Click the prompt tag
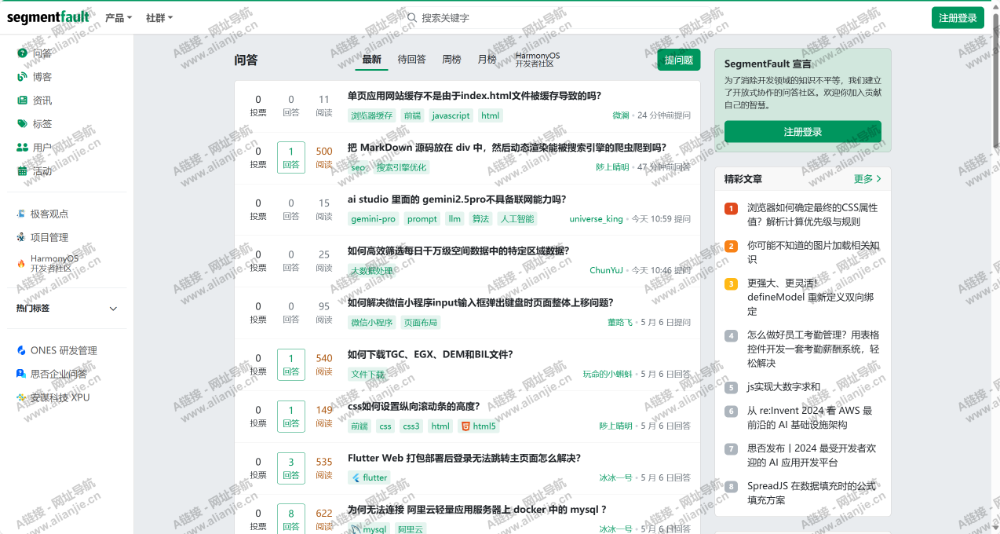 point(422,219)
